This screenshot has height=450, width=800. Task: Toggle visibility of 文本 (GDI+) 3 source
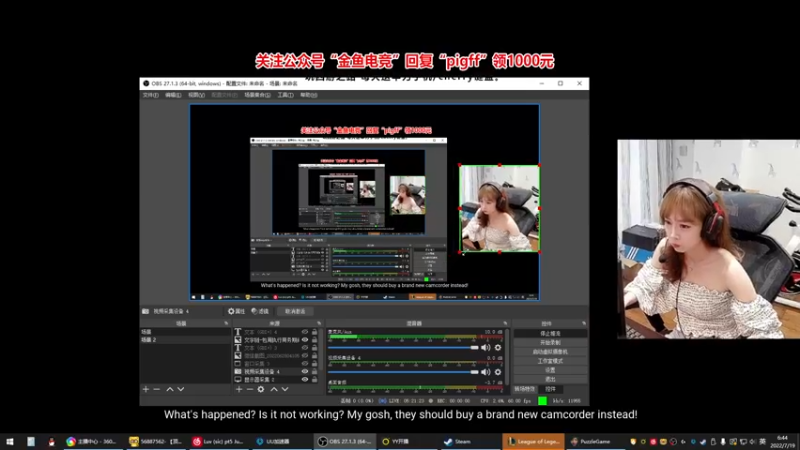click(305, 347)
